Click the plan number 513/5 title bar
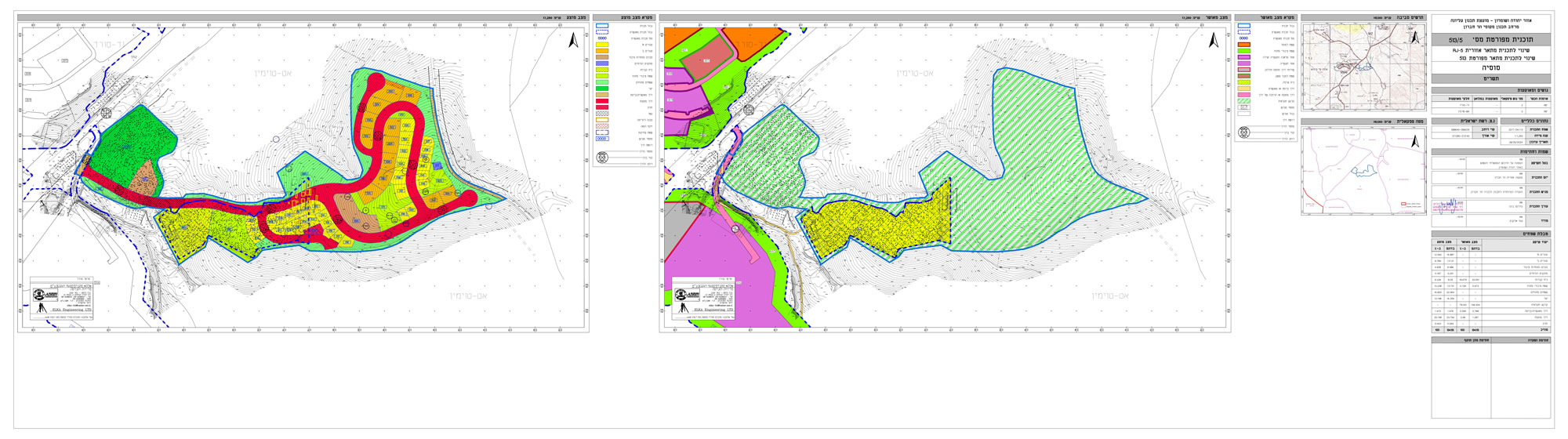The image size is (1568, 439). click(1491, 39)
